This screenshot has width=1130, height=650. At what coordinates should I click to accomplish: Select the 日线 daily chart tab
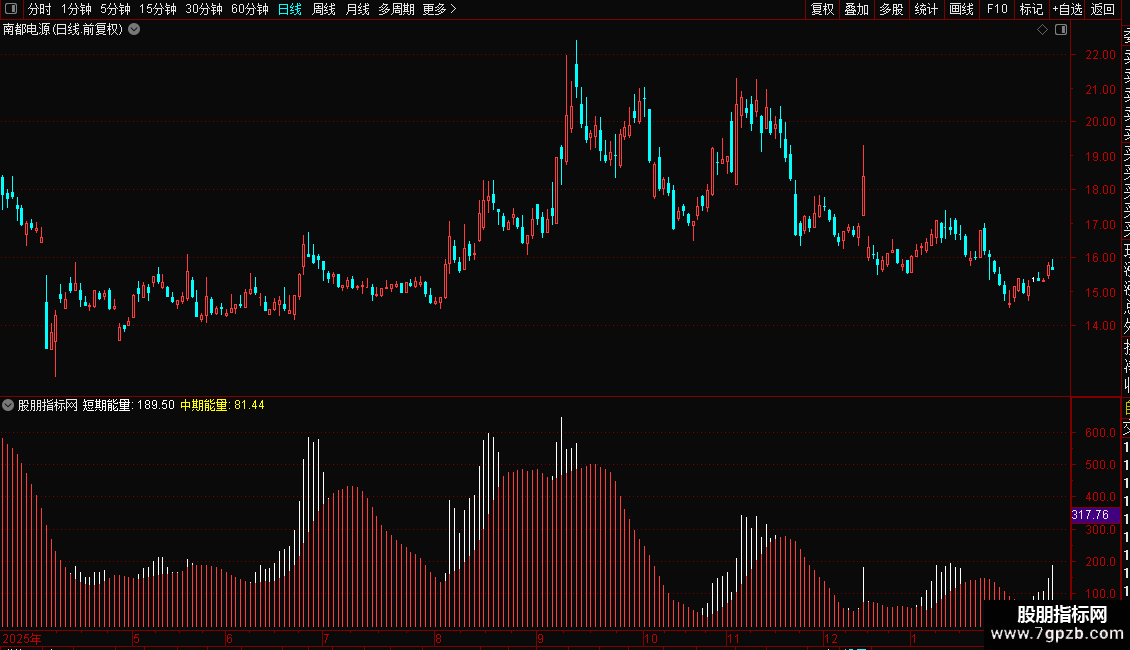point(290,9)
